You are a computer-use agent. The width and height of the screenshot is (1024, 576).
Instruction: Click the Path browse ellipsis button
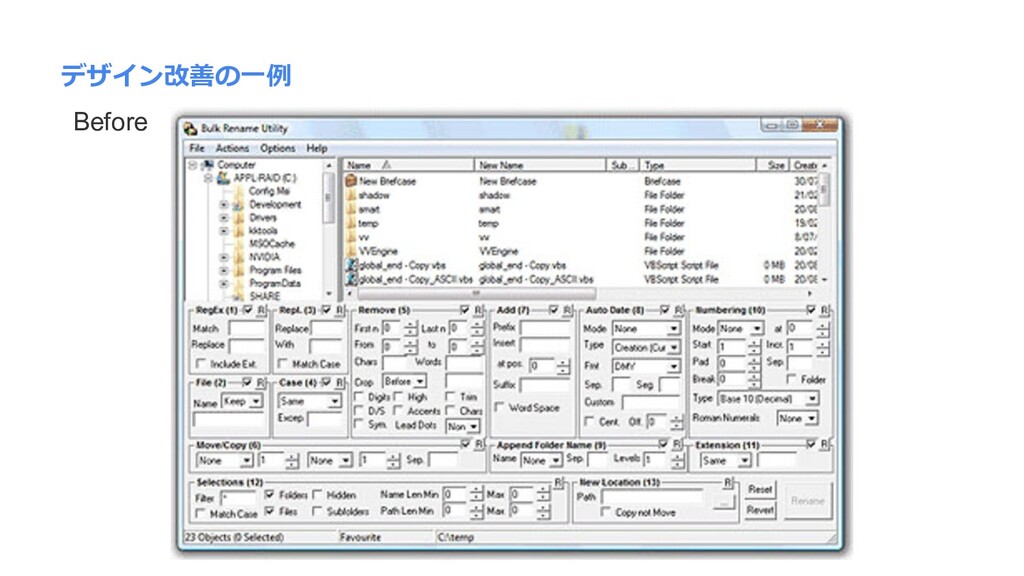[722, 502]
